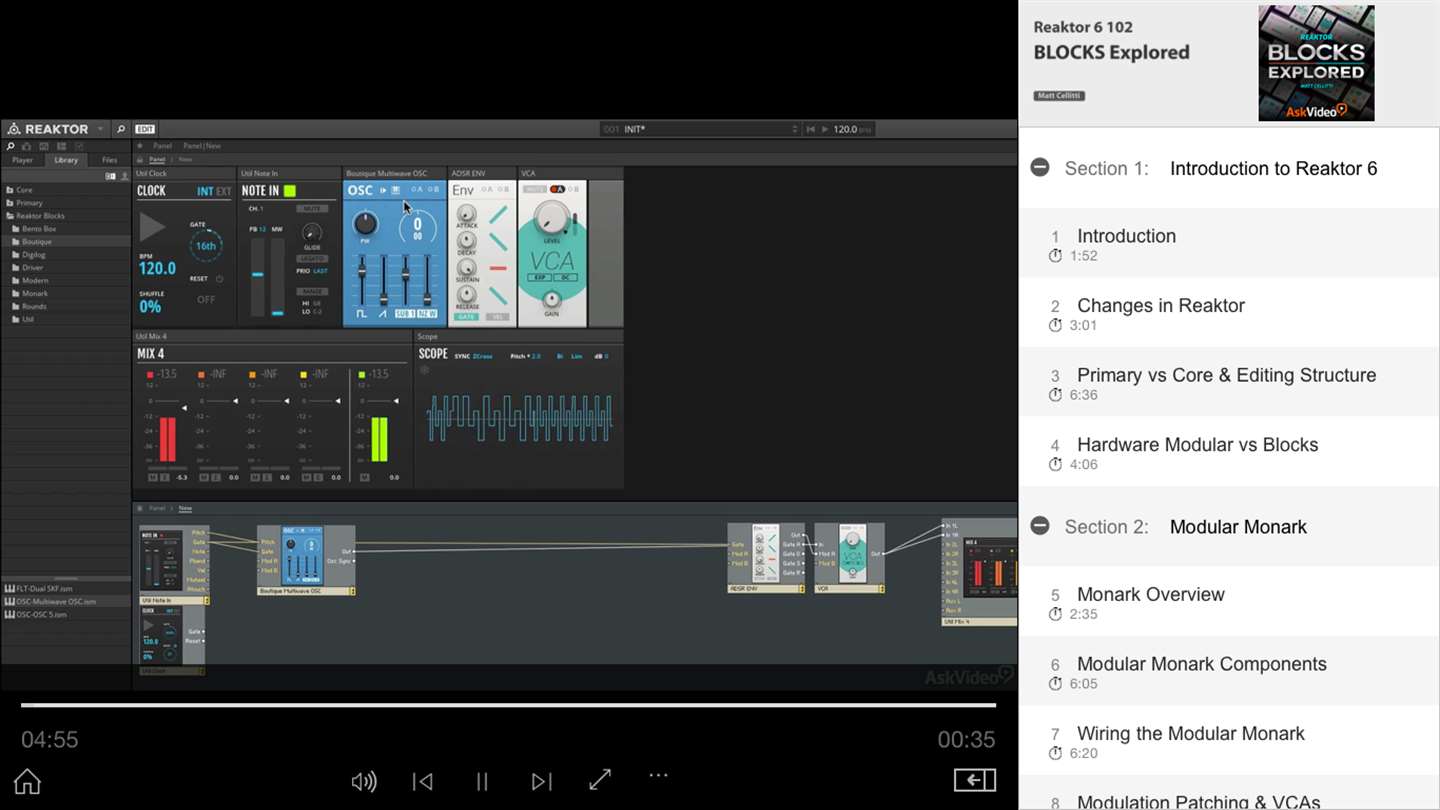Skip to the next video track
1440x810 pixels.
[x=541, y=781]
